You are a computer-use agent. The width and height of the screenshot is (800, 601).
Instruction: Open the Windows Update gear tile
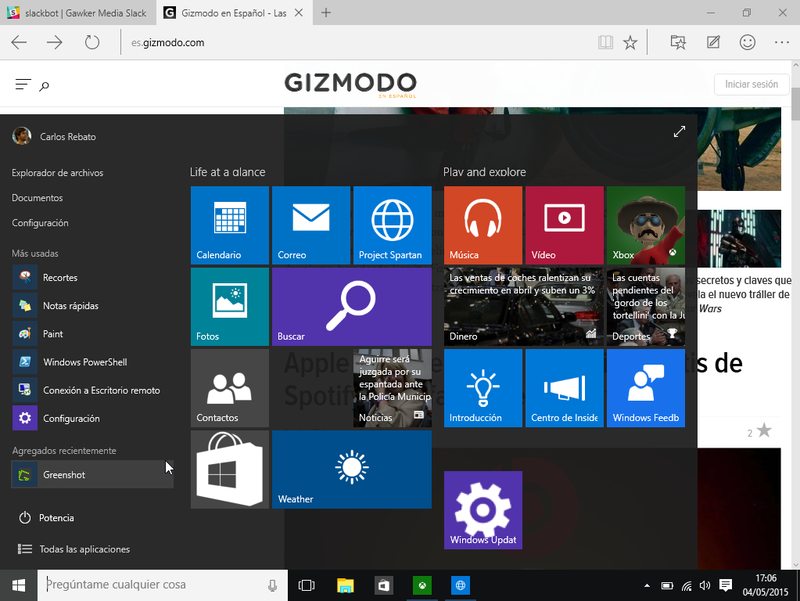pyautogui.click(x=483, y=510)
